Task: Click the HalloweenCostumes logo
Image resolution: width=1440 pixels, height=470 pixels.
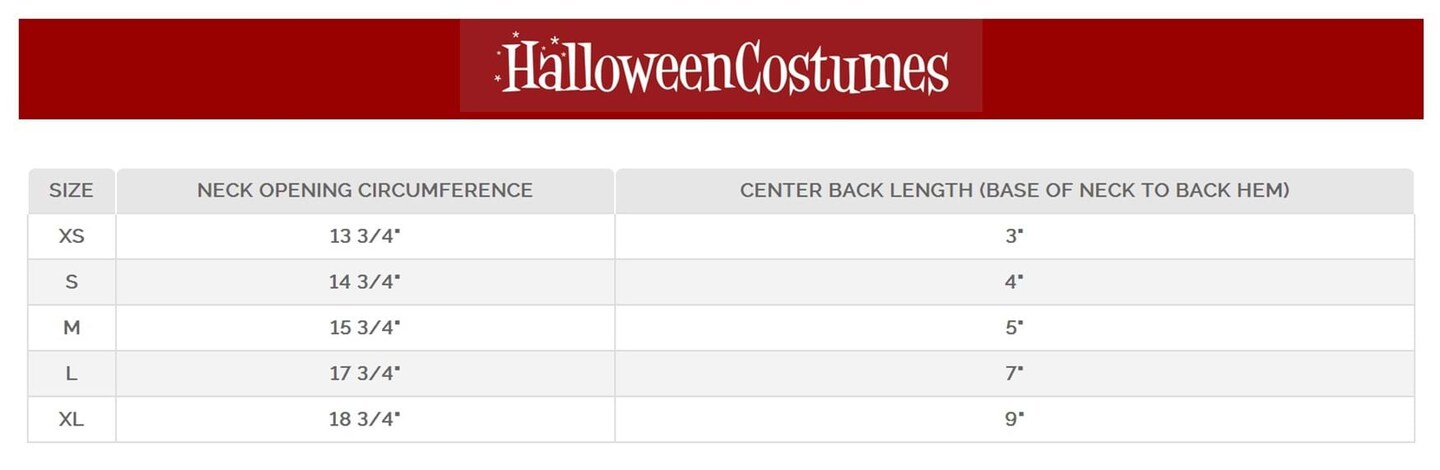Action: [721, 67]
